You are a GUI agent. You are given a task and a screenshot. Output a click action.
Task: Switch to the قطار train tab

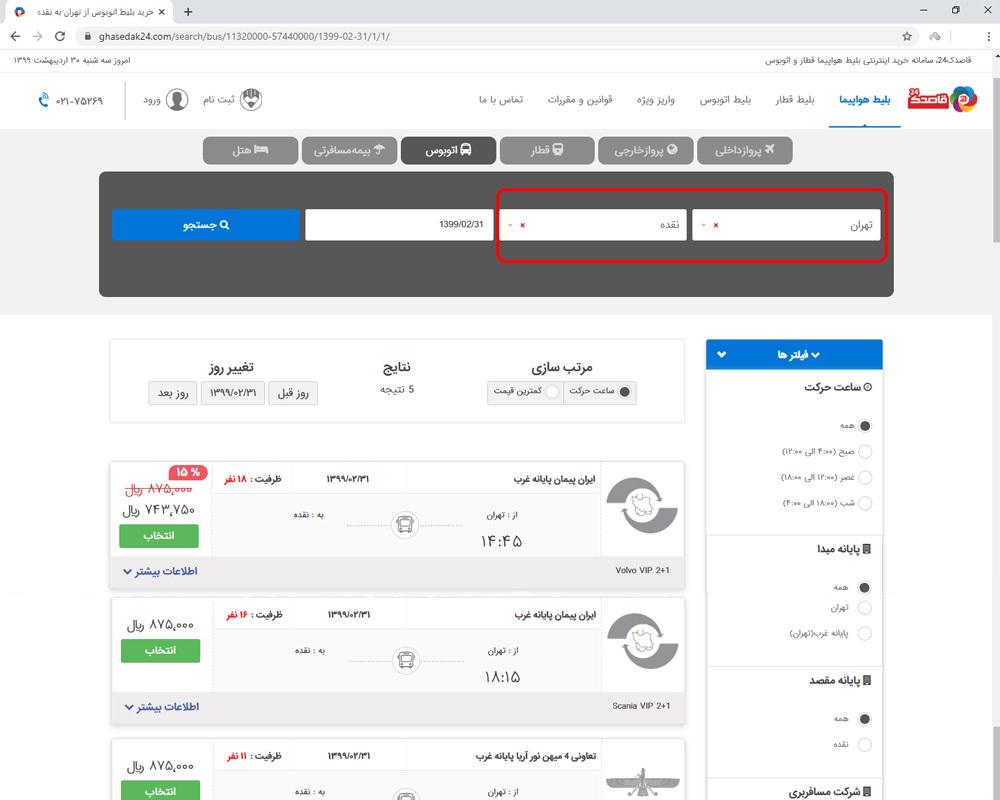pyautogui.click(x=546, y=151)
